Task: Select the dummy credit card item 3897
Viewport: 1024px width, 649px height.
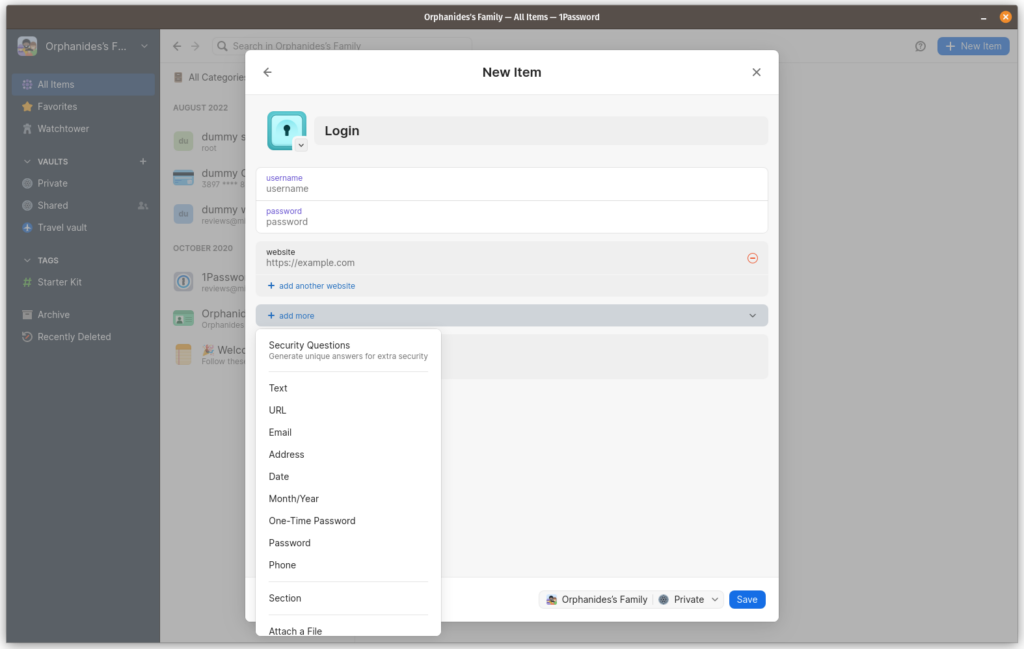Action: (208, 178)
